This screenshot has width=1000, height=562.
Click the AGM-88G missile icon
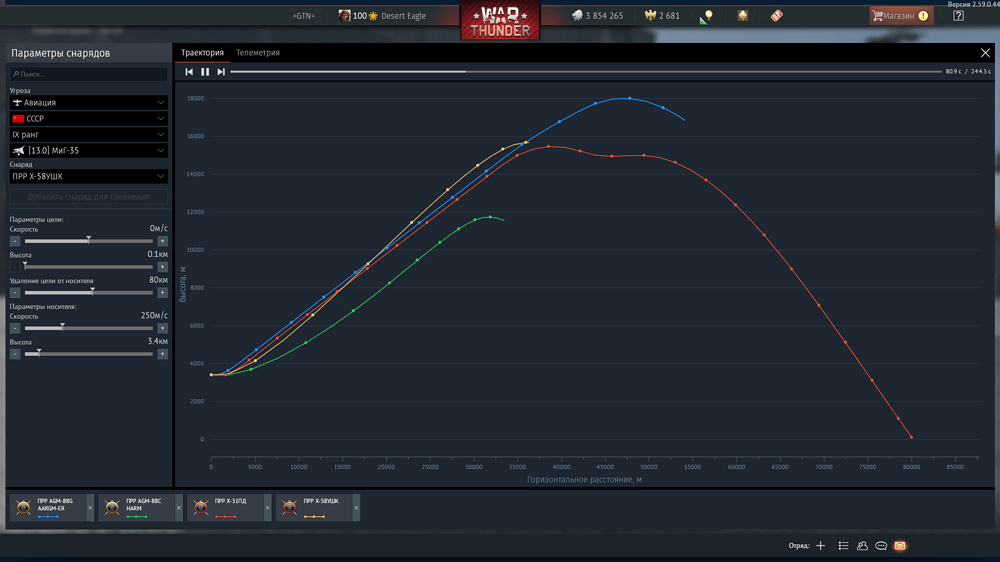click(24, 507)
